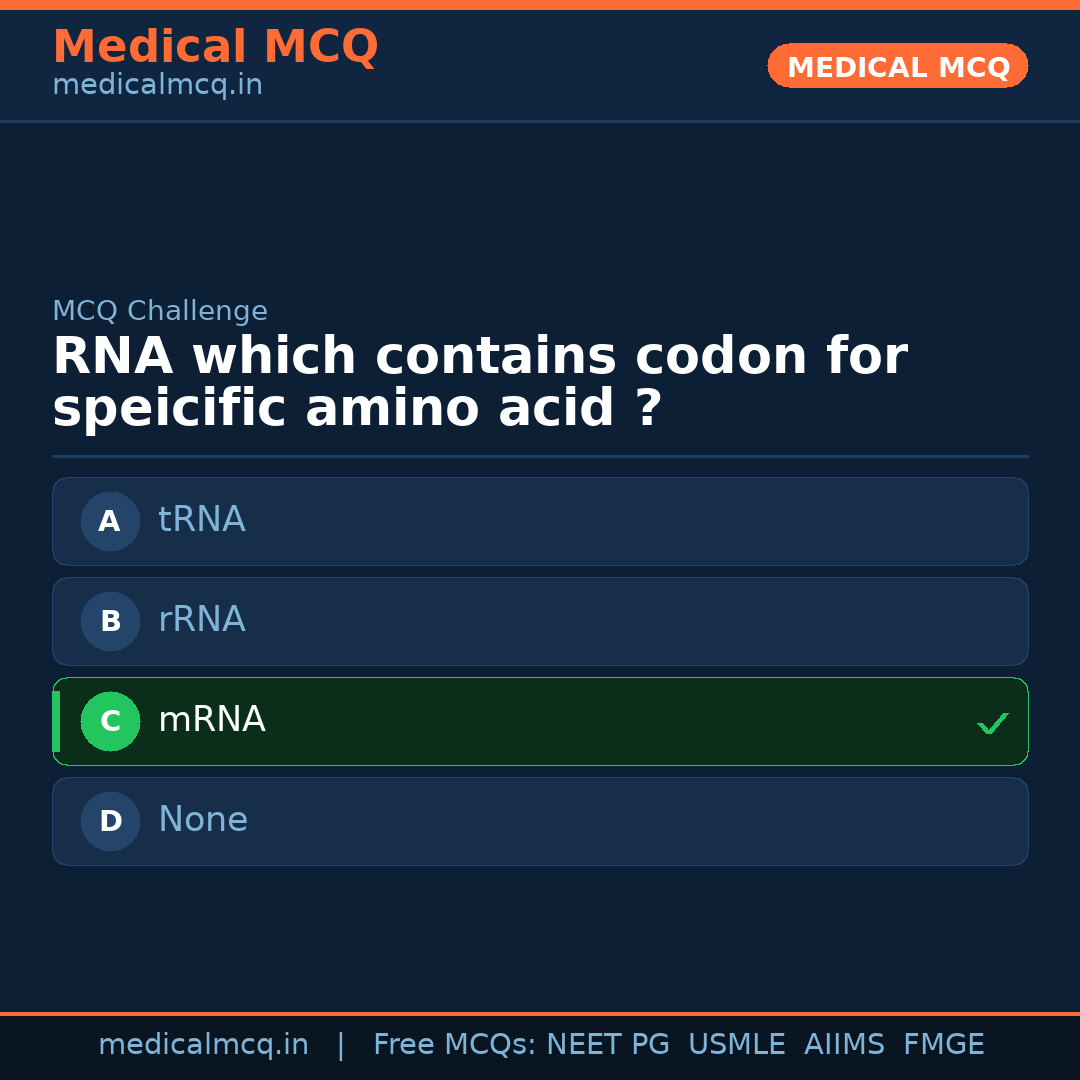The image size is (1080, 1080).
Task: Open the medicalmcq.in link in footer
Action: pos(203,1045)
